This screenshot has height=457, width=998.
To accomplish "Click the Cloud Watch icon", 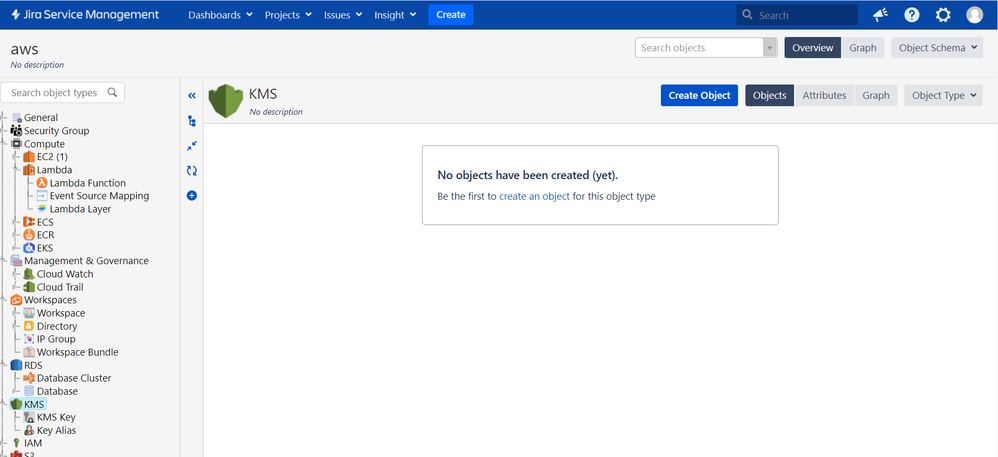I will click(x=29, y=274).
